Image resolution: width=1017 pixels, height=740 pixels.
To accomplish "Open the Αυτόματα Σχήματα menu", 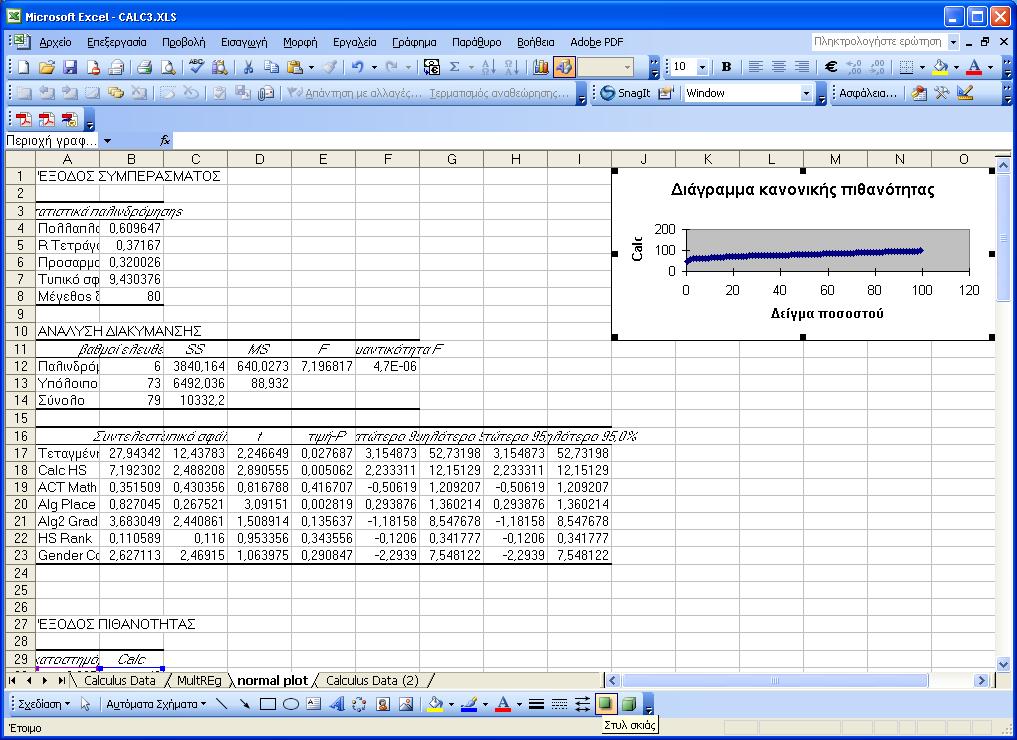I will (x=156, y=704).
